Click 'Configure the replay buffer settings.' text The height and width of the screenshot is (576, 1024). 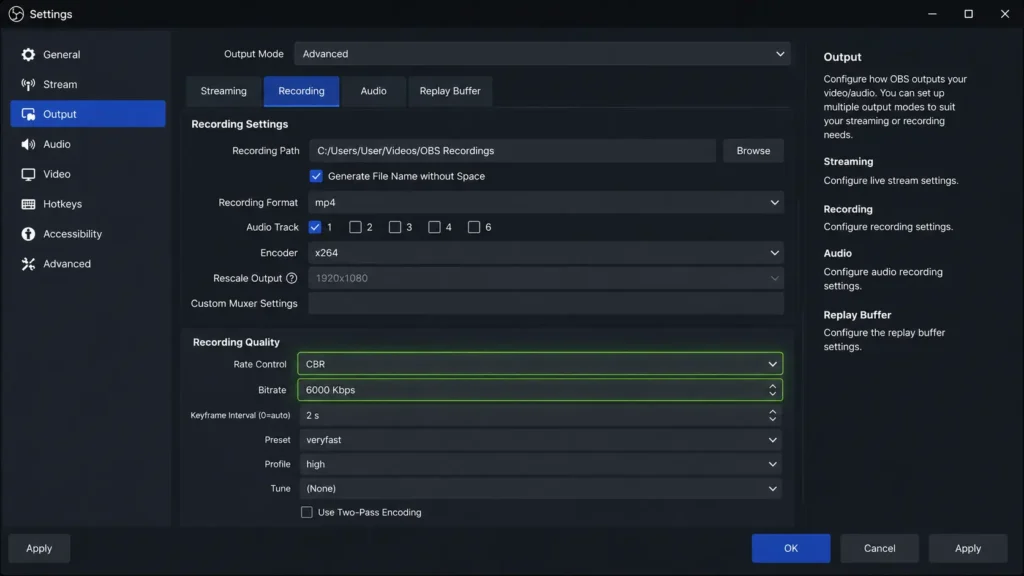[x=884, y=340]
